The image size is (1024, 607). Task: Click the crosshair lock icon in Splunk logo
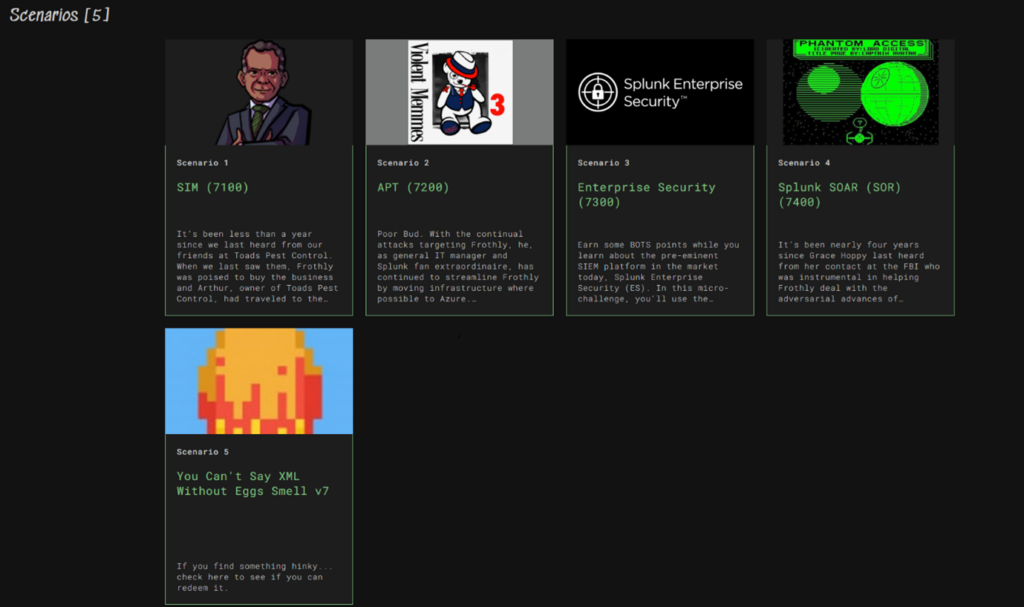coord(597,92)
